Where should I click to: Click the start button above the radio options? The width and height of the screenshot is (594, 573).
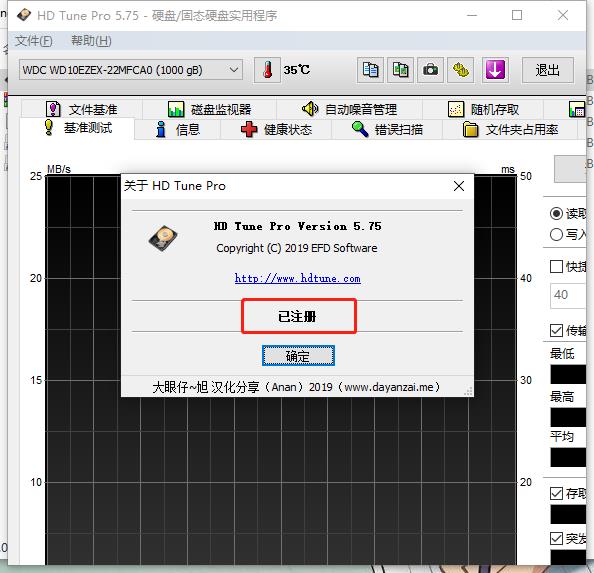(571, 169)
